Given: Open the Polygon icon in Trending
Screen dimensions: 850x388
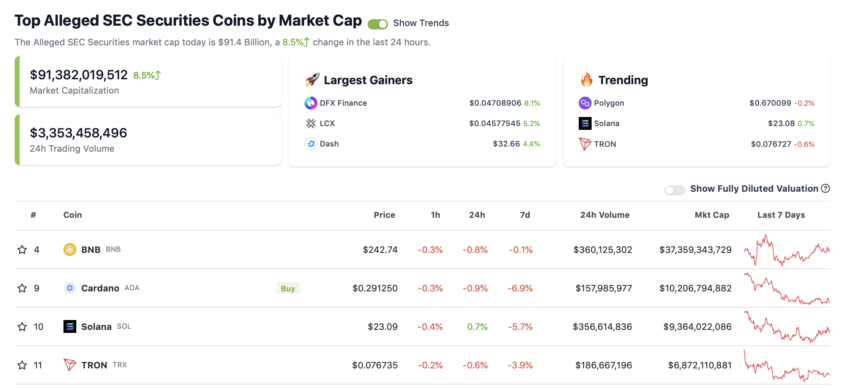Looking at the screenshot, I should (x=585, y=103).
